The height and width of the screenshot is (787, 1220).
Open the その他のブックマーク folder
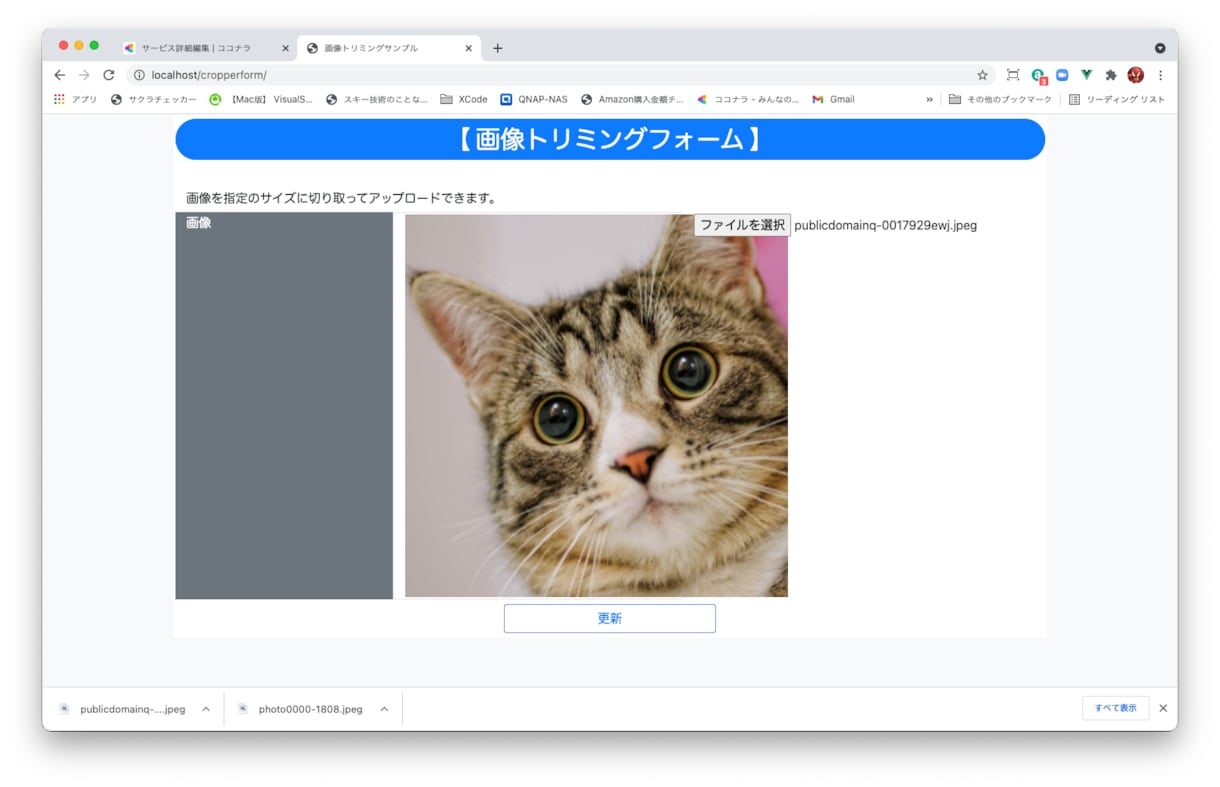1000,100
